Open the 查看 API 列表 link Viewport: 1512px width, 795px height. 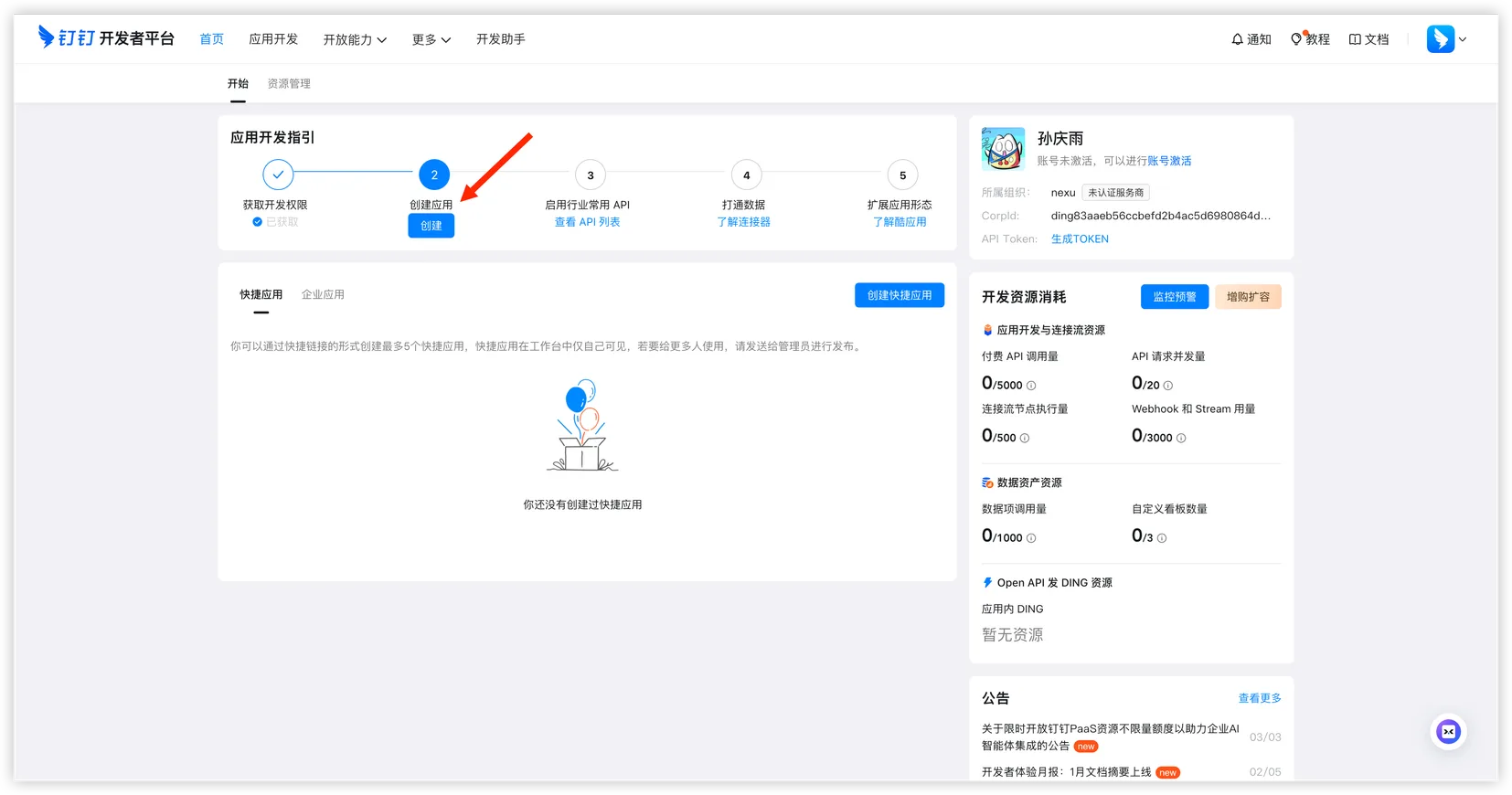[588, 222]
